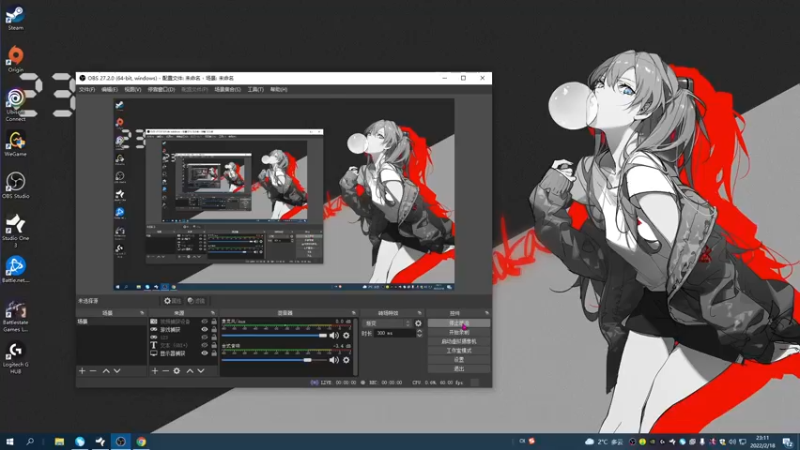Adjust the 麦克风/Aux volume slider
The width and height of the screenshot is (800, 450).
[274, 336]
